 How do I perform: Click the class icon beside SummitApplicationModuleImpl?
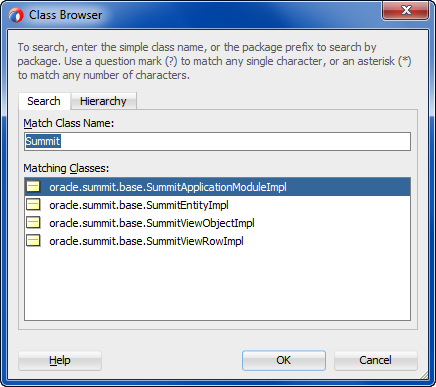pos(33,187)
